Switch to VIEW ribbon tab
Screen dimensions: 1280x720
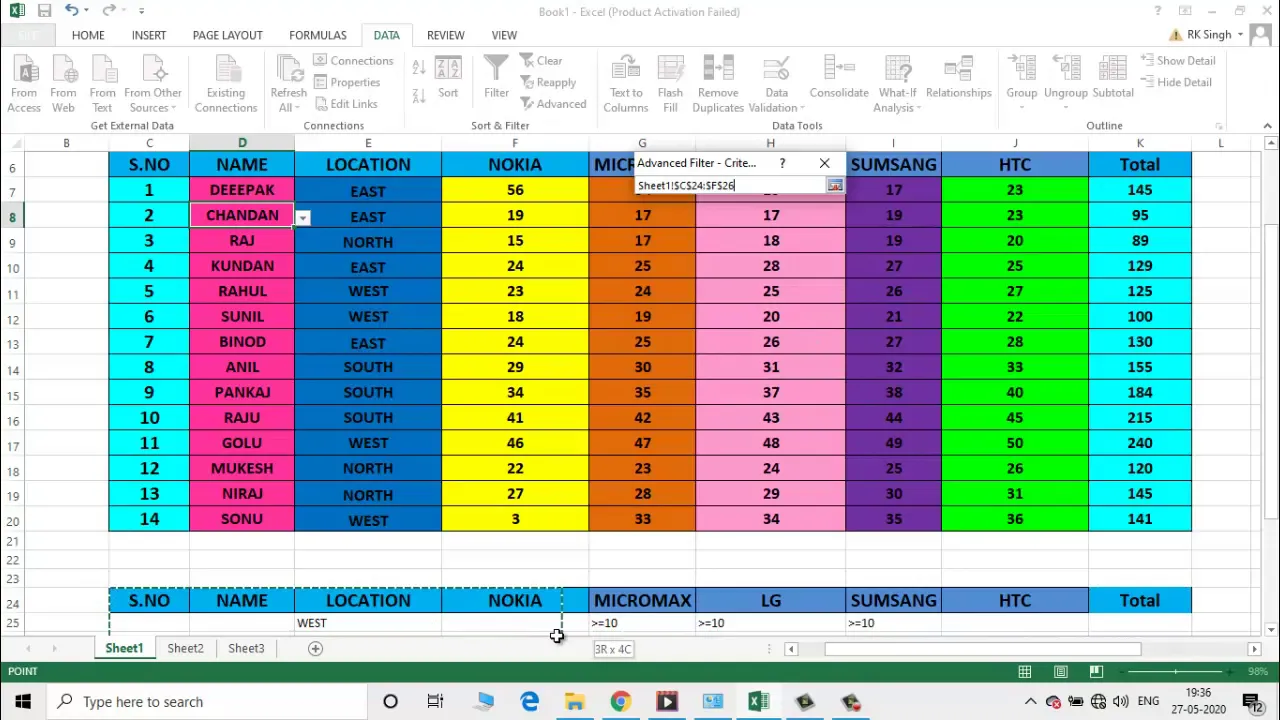(504, 35)
